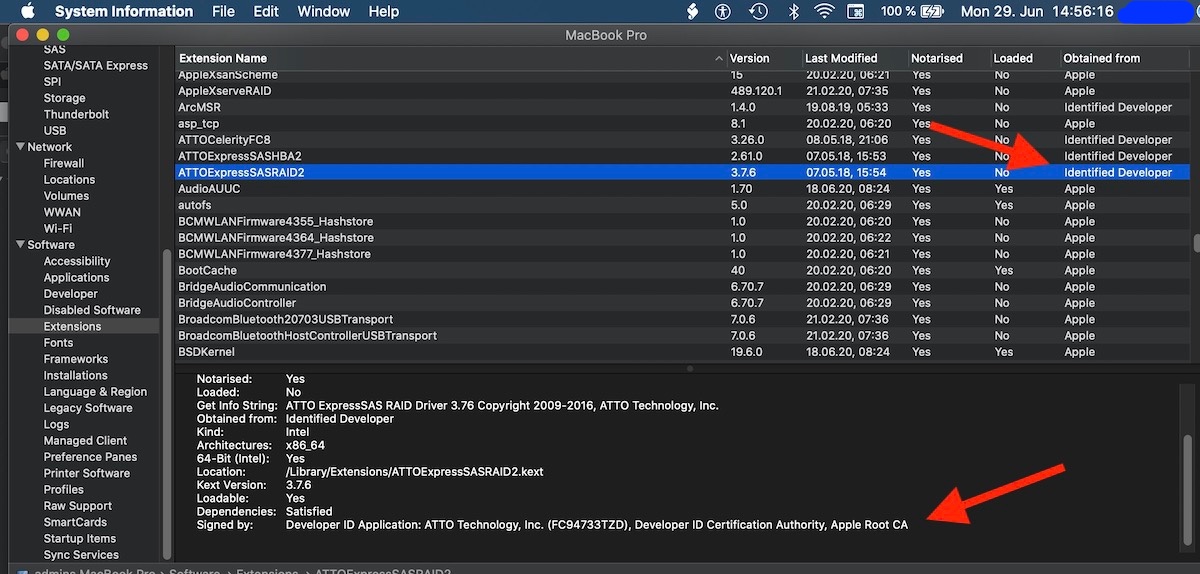Open the Help menu
Viewport: 1200px width, 574px height.
coord(383,12)
